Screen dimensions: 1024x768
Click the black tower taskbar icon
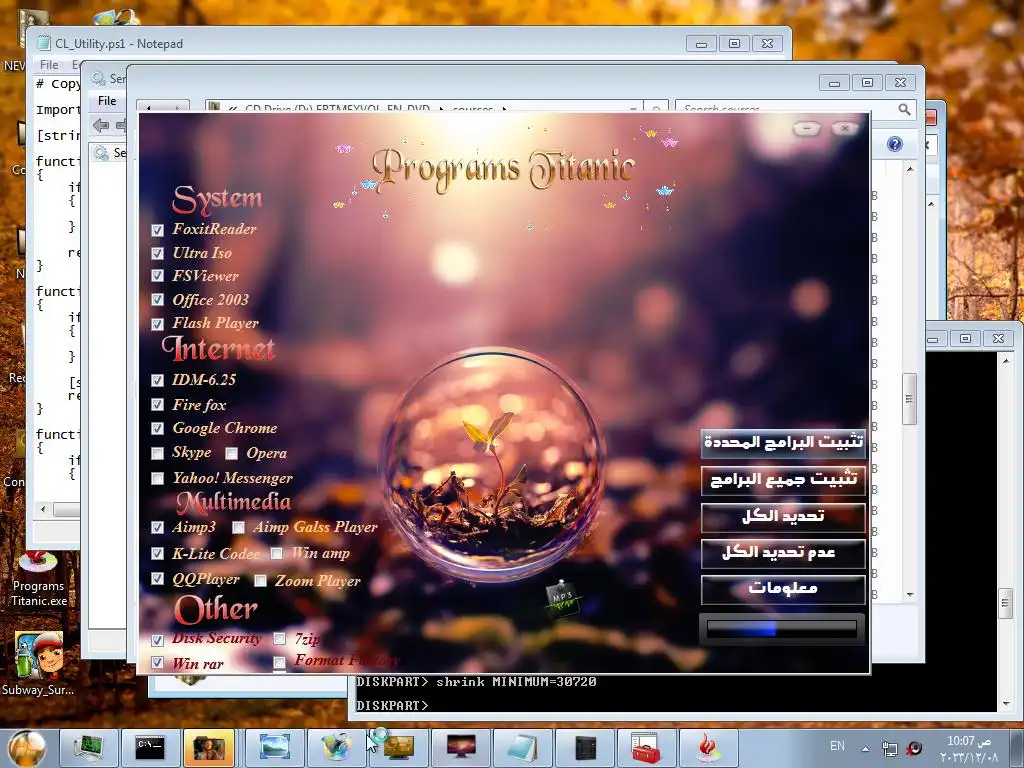click(585, 748)
